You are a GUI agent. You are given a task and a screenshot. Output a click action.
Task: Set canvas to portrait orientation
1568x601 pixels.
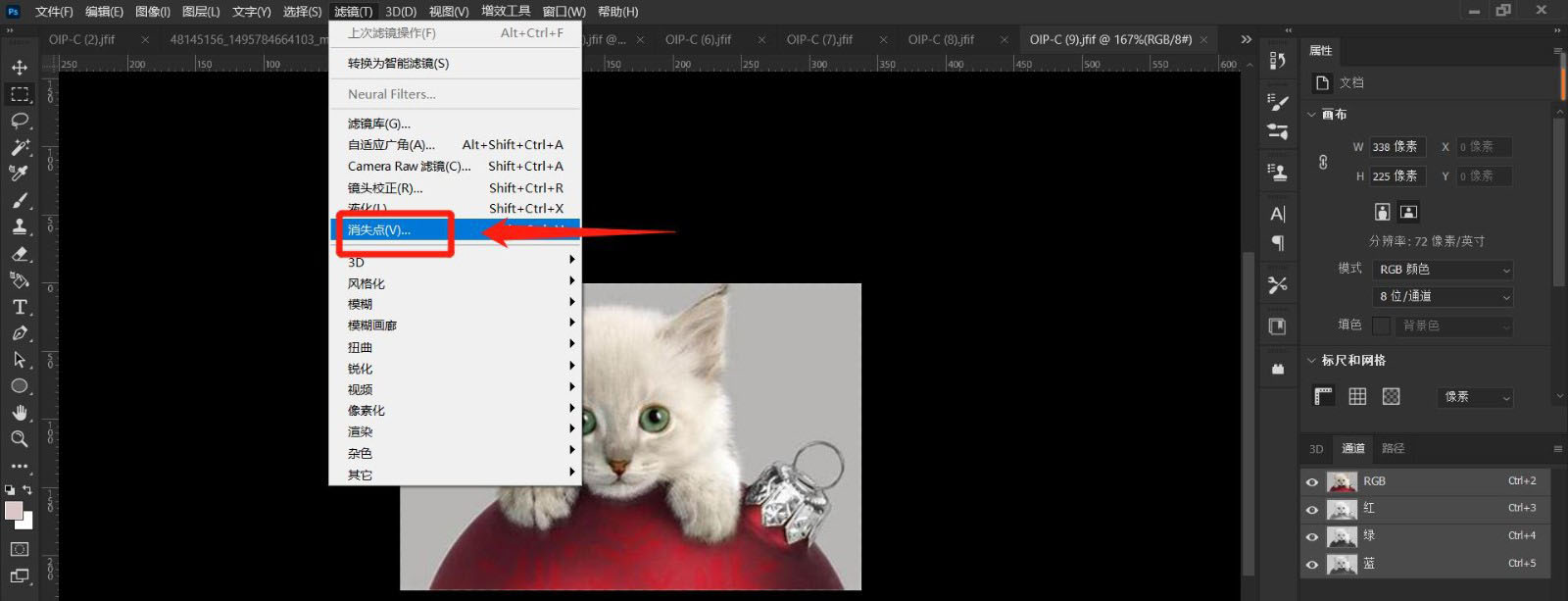click(1382, 212)
